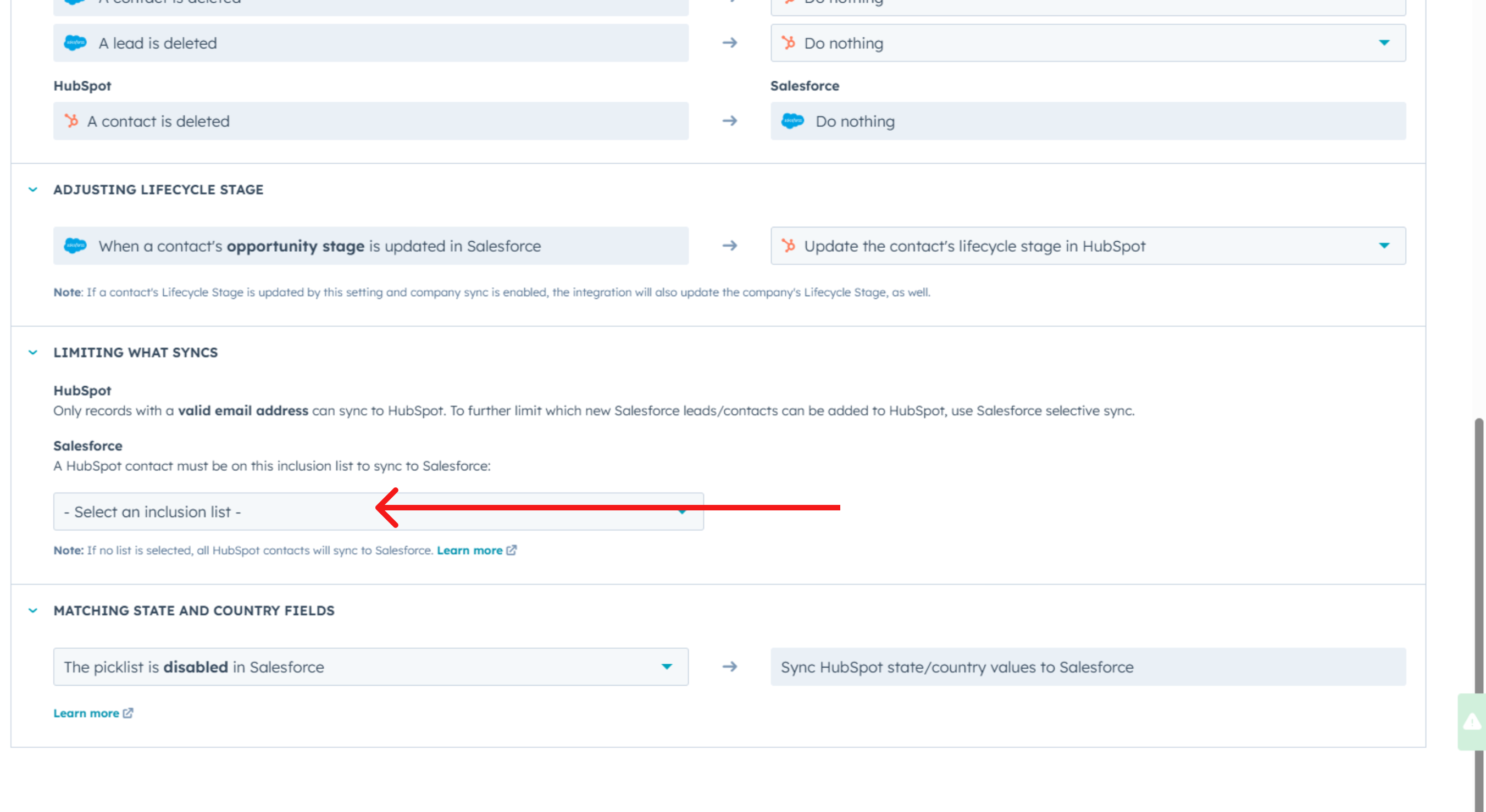Open the 'Do nothing' action dropdown for deleted leads
The image size is (1486, 812).
click(x=1385, y=43)
